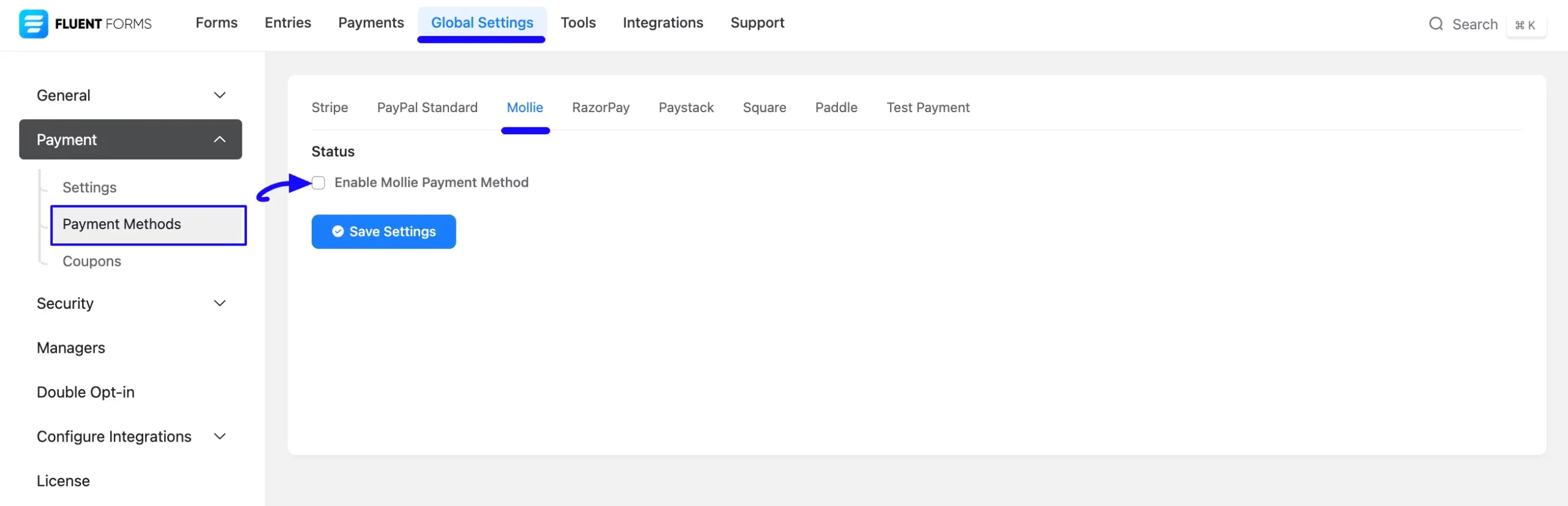Click the Save Settings button
This screenshot has height=506, width=1568.
(x=383, y=232)
